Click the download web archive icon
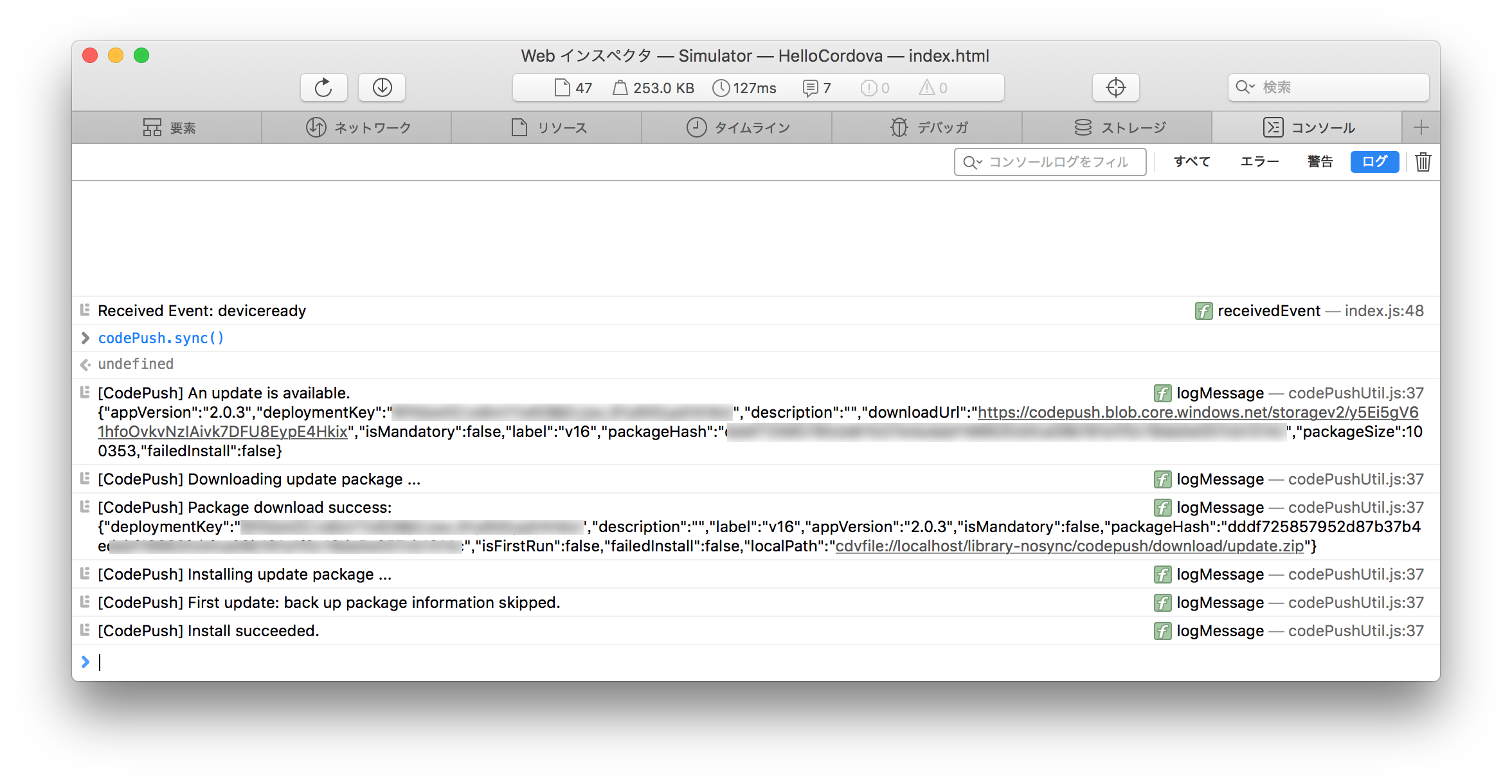Viewport: 1512px width, 784px height. [382, 87]
